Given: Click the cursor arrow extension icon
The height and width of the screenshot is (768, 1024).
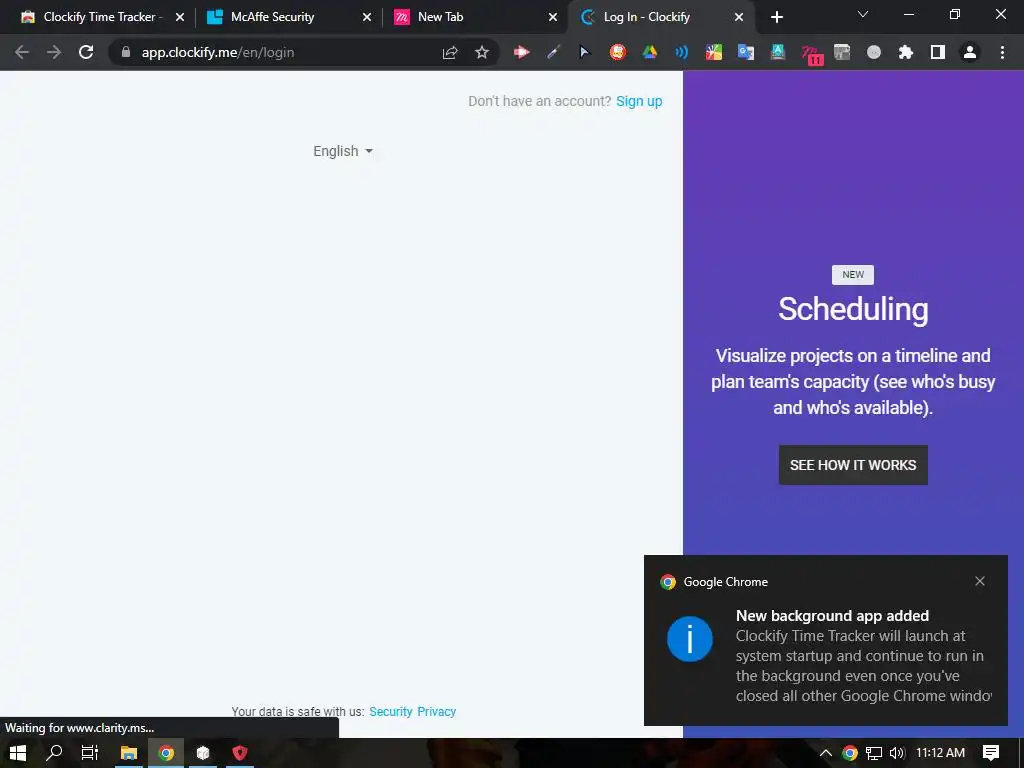Looking at the screenshot, I should [x=584, y=52].
